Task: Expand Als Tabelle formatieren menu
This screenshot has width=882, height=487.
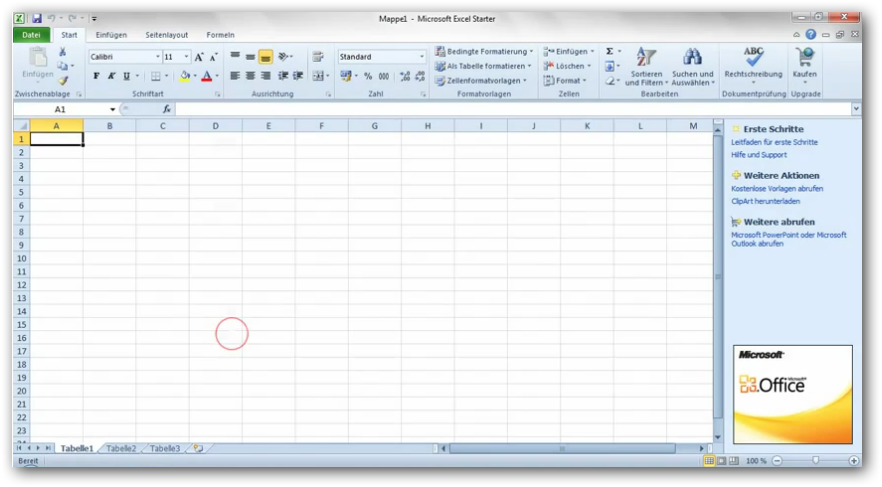Action: coord(483,66)
